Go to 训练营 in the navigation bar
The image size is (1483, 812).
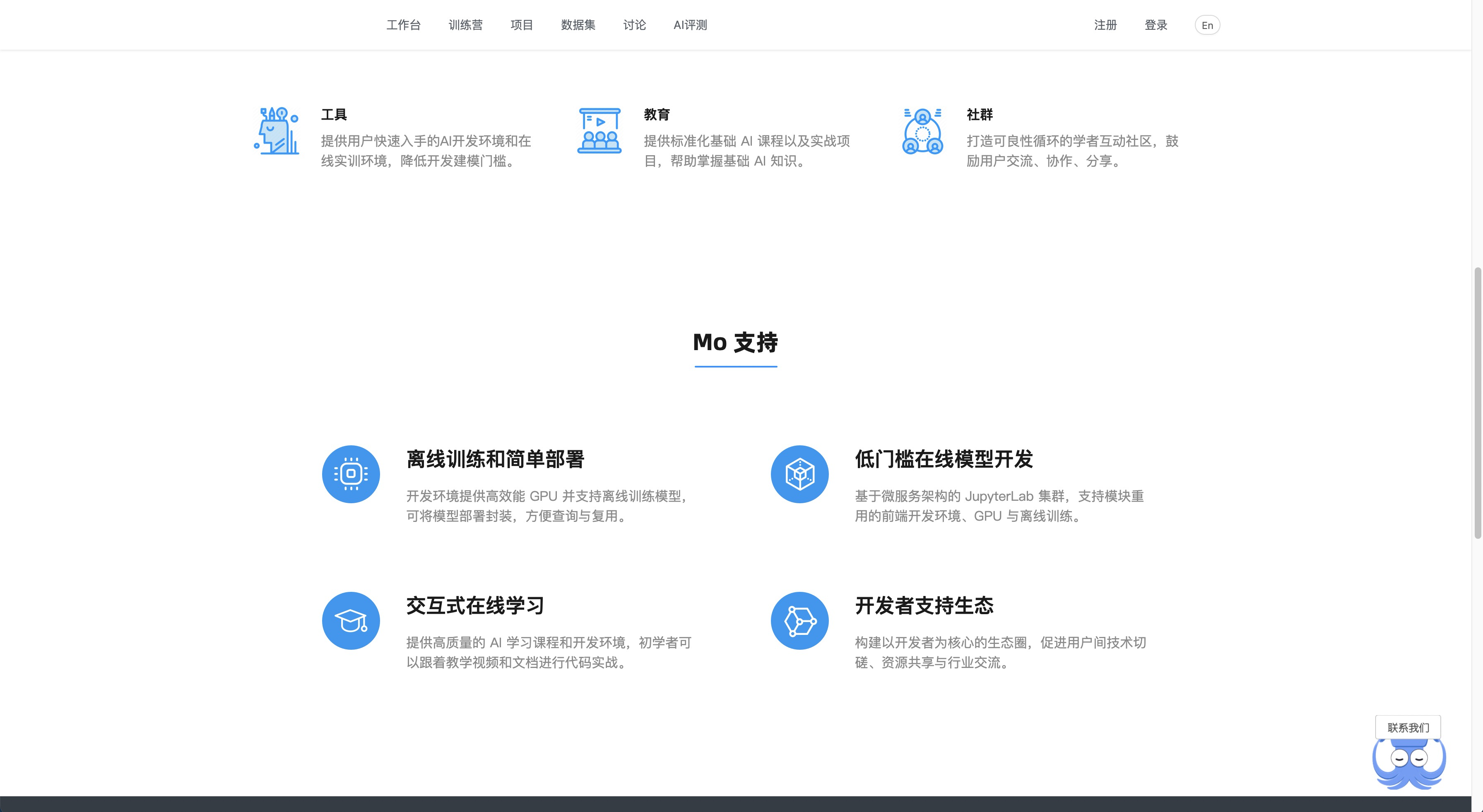pos(465,25)
